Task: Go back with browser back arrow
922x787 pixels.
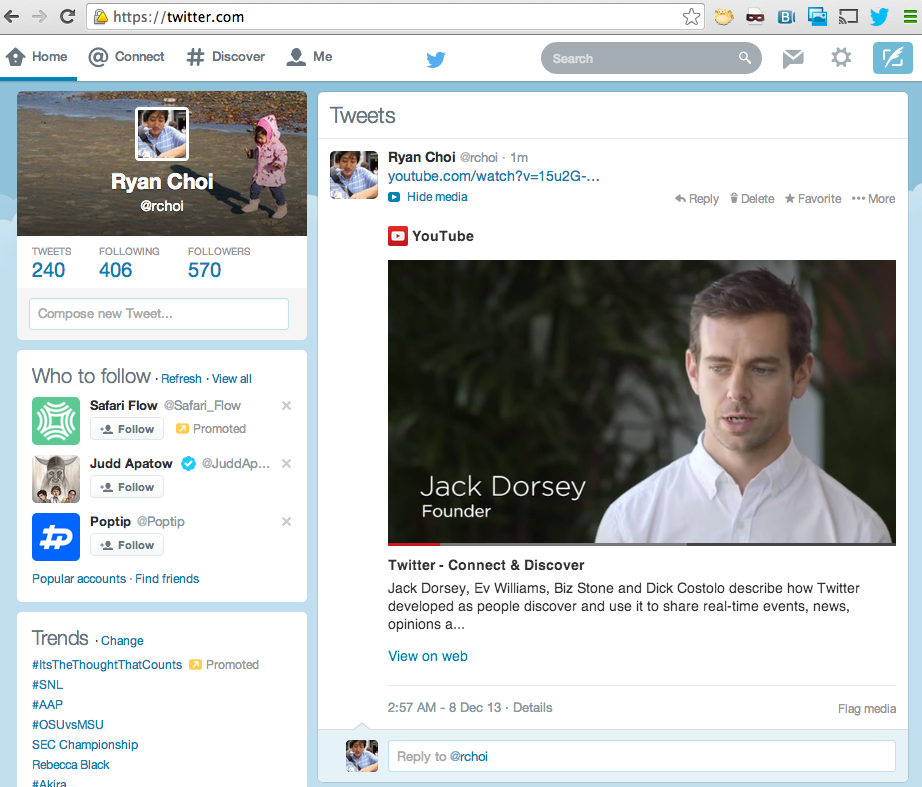Action: [x=11, y=16]
